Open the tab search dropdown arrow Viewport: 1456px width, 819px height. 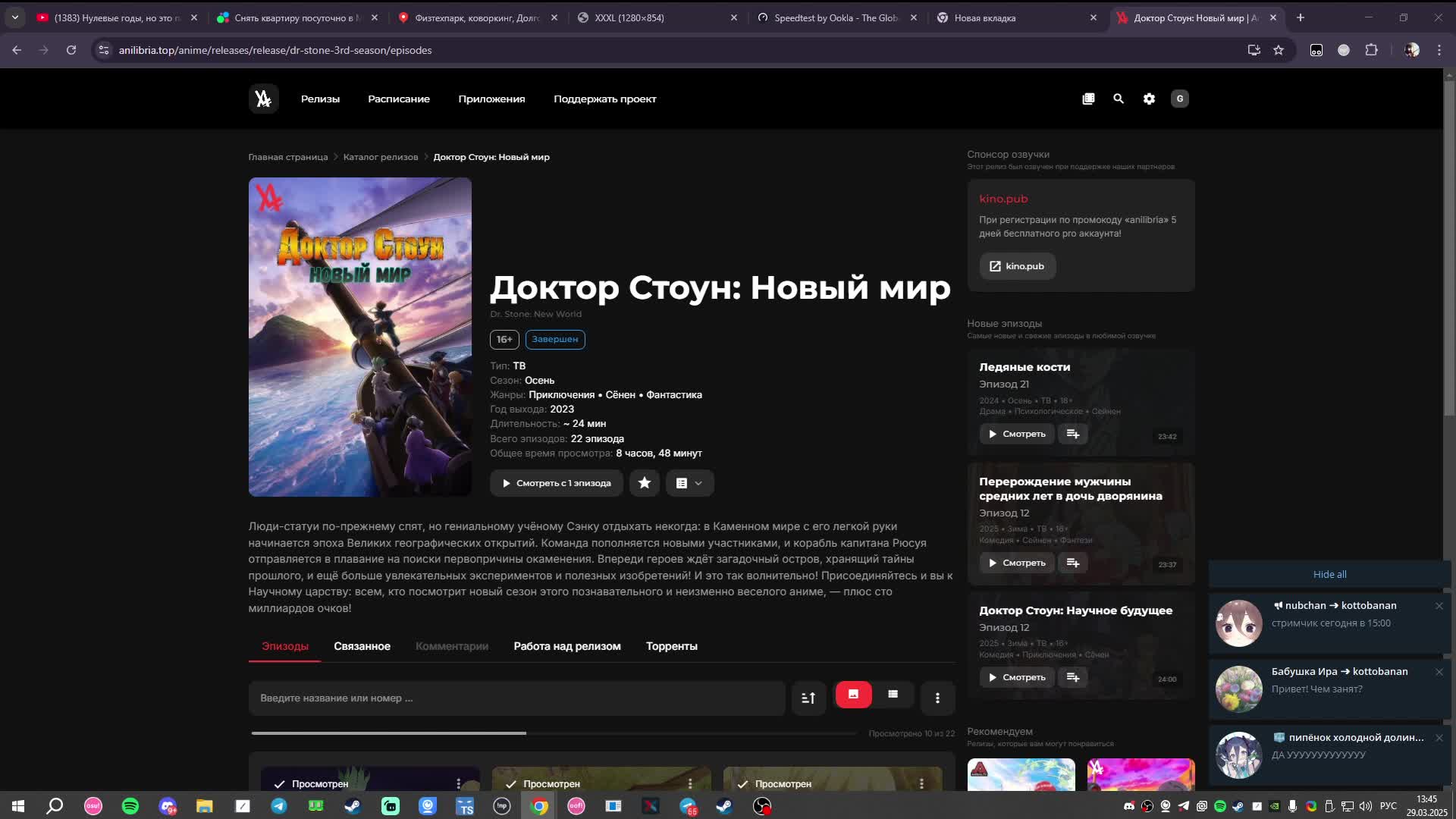click(15, 17)
